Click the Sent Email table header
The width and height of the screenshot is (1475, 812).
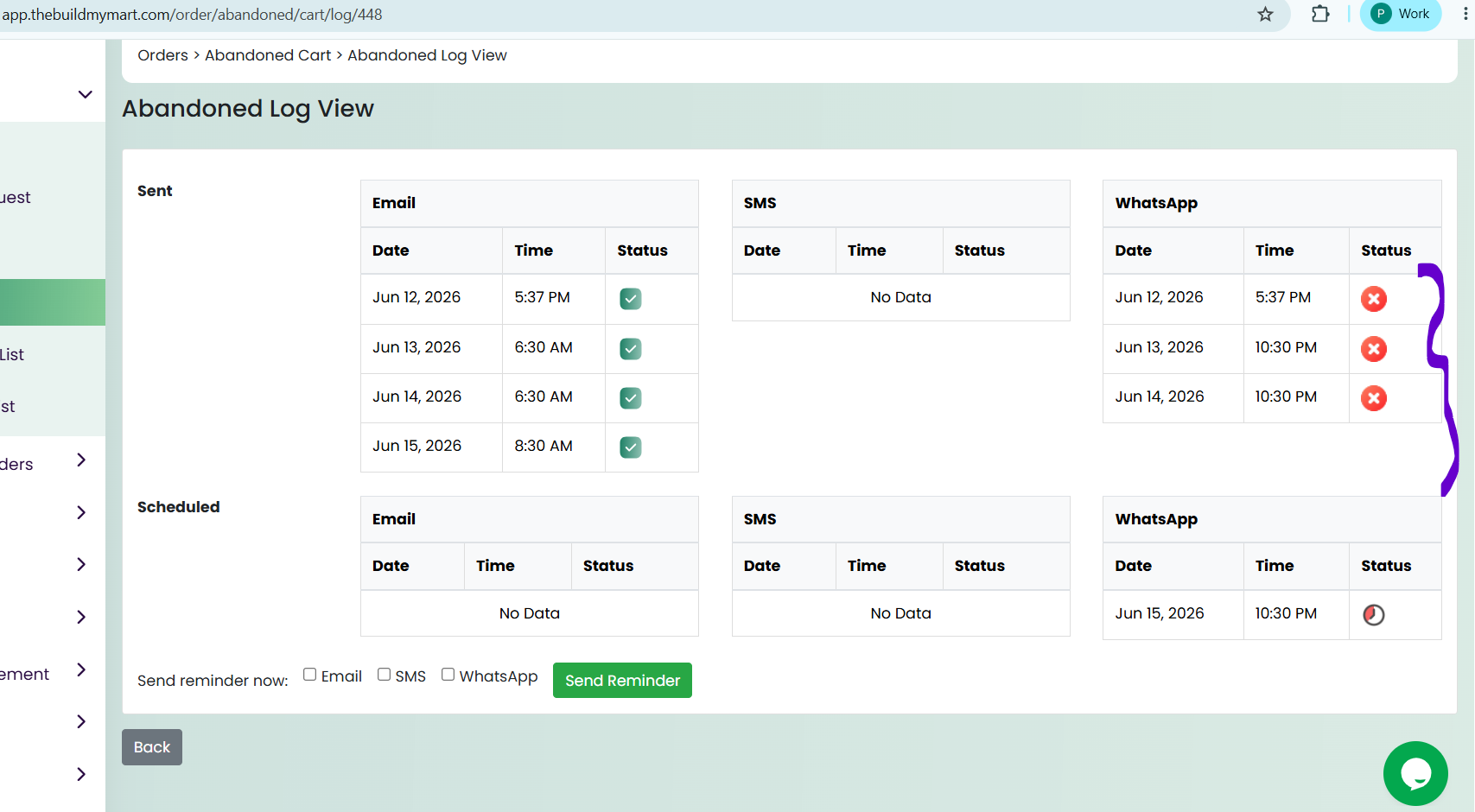(x=529, y=203)
